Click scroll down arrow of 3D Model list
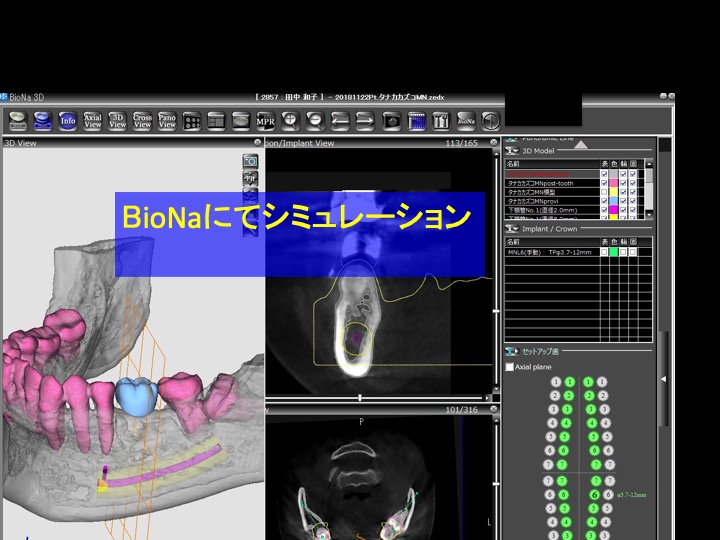The width and height of the screenshot is (720, 540). point(649,214)
